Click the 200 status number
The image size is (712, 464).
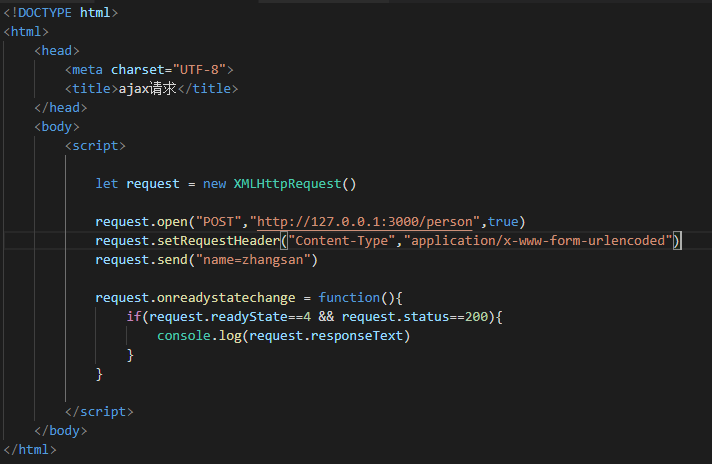[x=476, y=316]
